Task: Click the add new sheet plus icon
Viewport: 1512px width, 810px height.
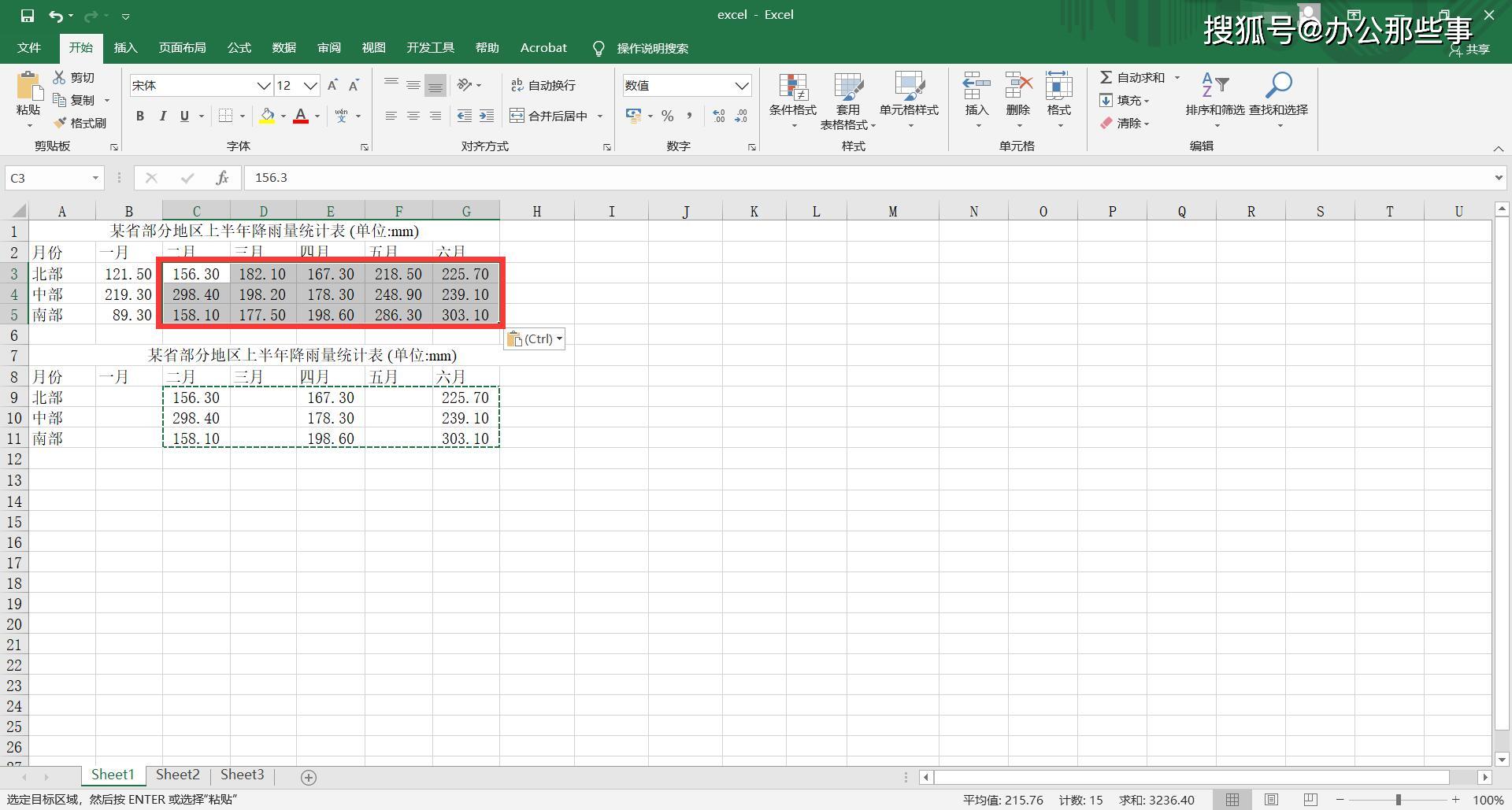Action: click(x=309, y=777)
